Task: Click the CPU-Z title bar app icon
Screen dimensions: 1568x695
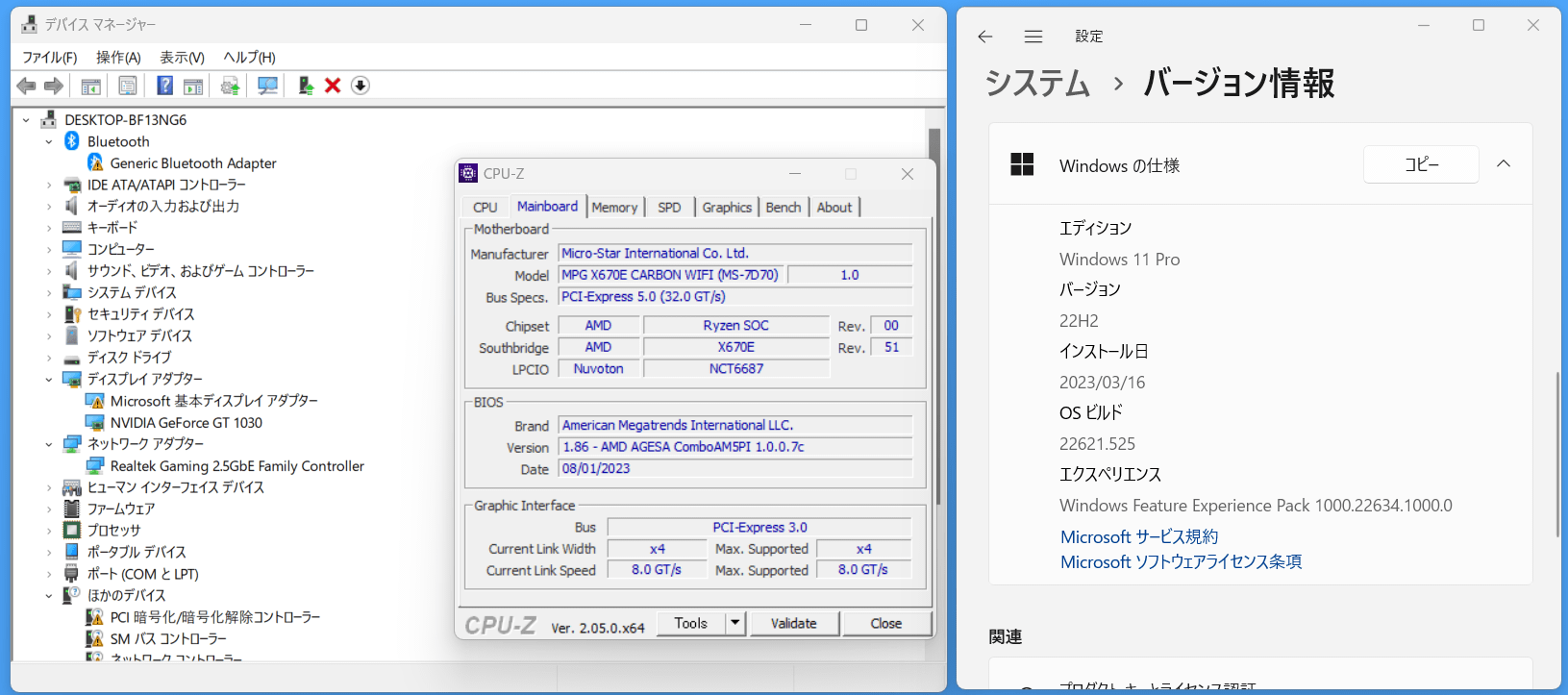Action: pos(468,173)
